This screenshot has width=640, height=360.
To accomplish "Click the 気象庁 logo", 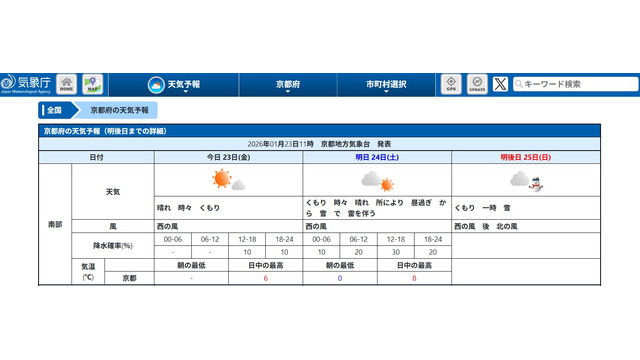I will coord(26,84).
